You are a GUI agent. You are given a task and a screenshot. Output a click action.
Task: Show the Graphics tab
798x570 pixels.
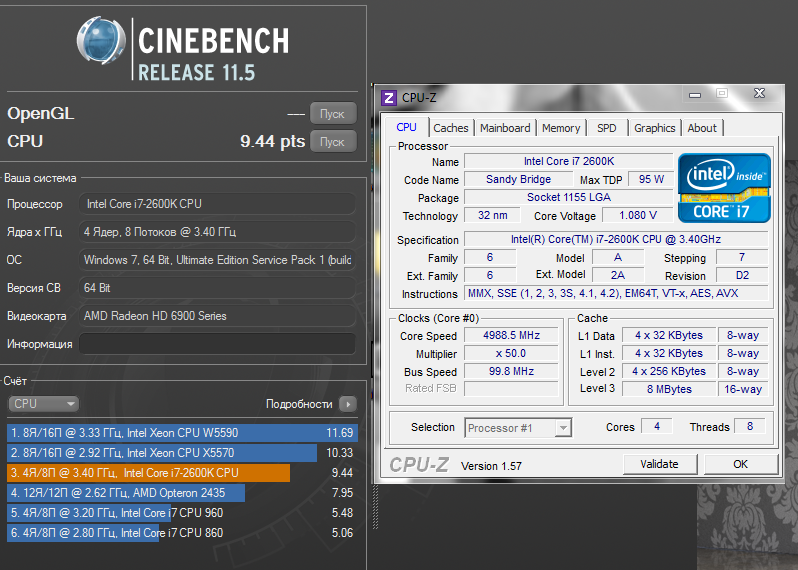[655, 128]
